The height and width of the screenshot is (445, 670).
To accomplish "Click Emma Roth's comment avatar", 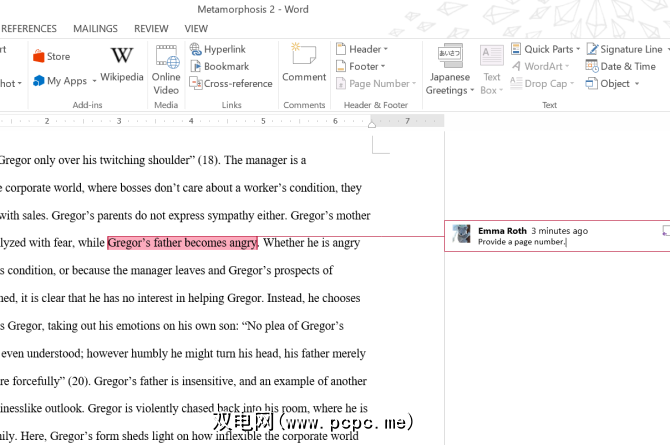I will pos(461,234).
